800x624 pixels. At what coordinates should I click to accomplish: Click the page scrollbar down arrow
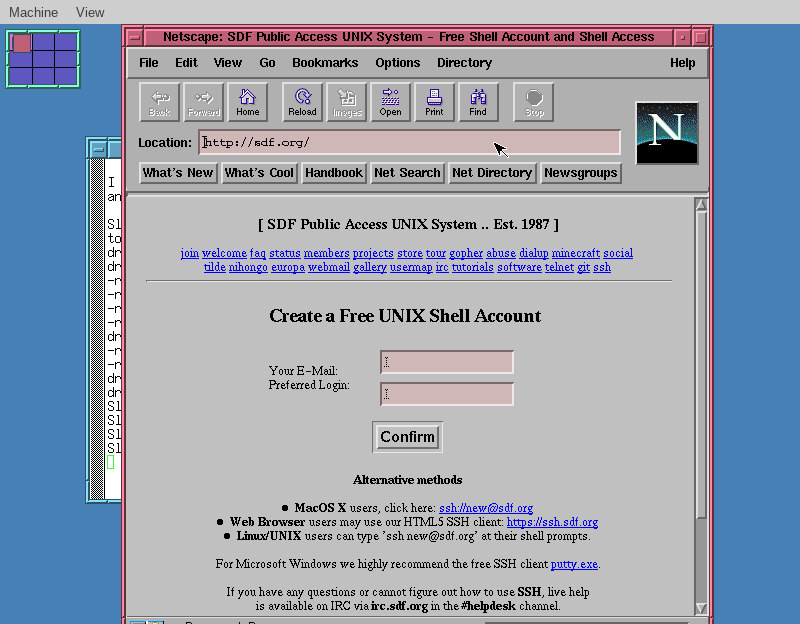[x=701, y=608]
